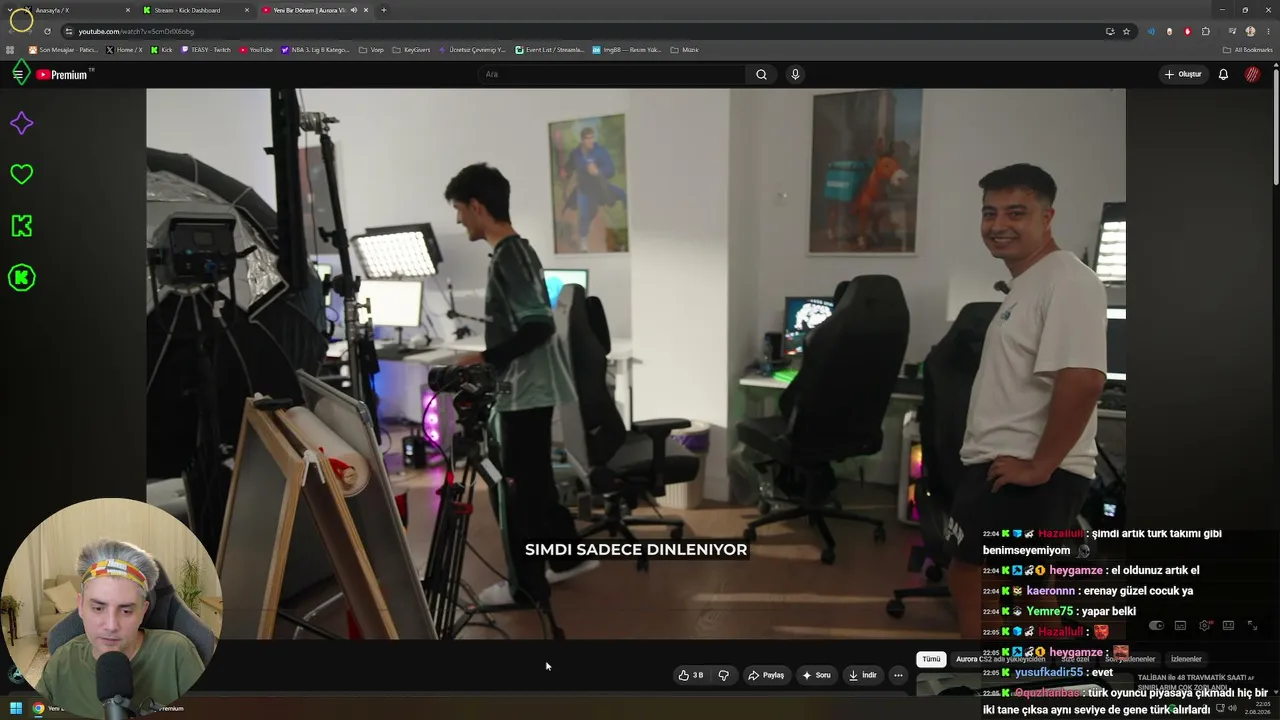Select the Tümü filter chip

931,659
